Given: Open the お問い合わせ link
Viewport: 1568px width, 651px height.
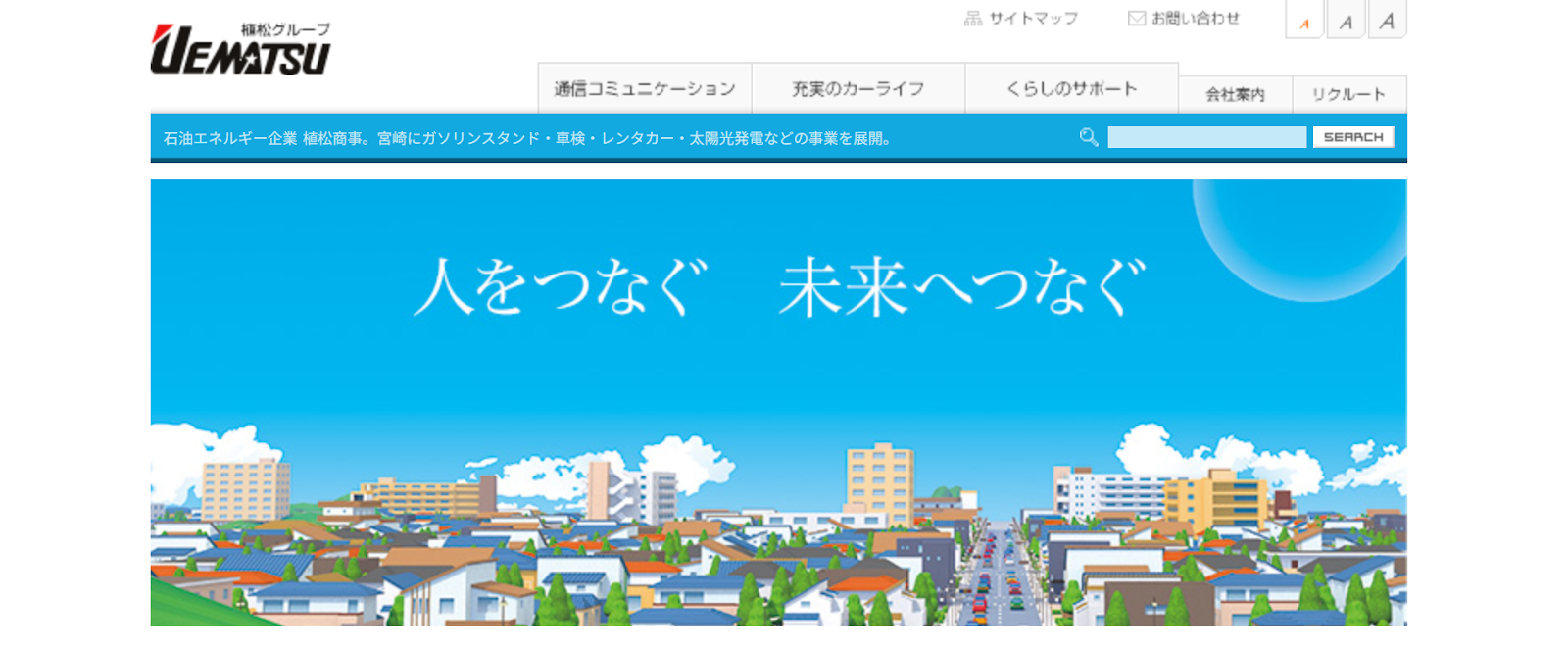Looking at the screenshot, I should [x=1196, y=18].
